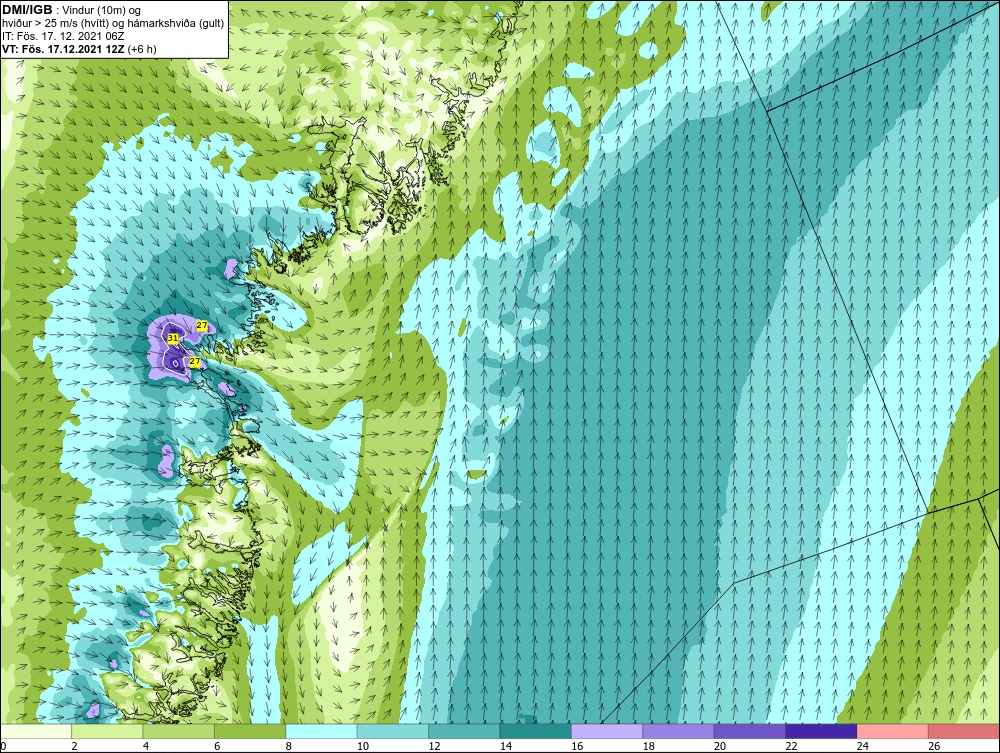1000x753 pixels.
Task: Pick the 8–10 m/s light cyan swatch
Action: pyautogui.click(x=321, y=731)
